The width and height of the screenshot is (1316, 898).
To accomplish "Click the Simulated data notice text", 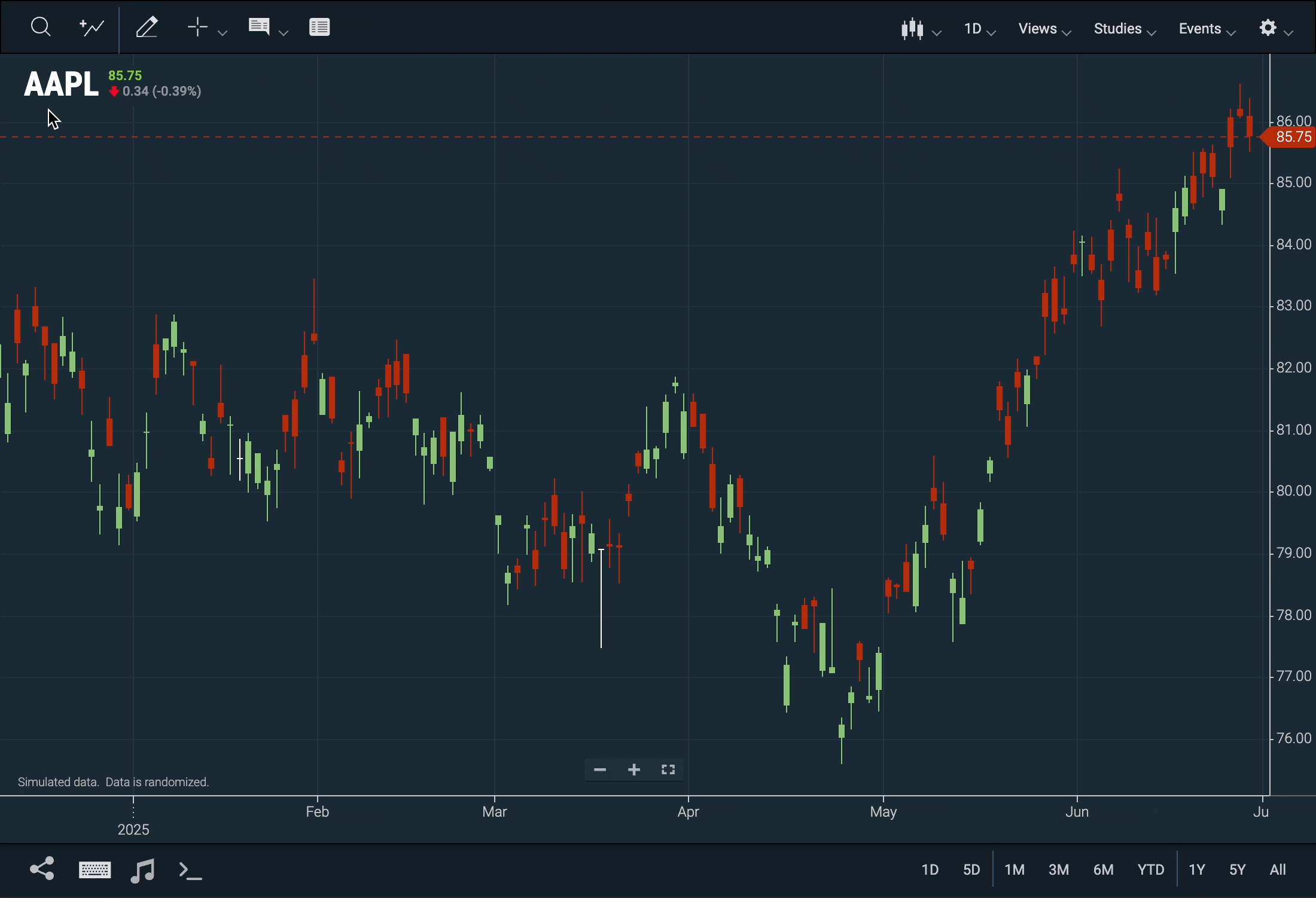I will pos(114,783).
